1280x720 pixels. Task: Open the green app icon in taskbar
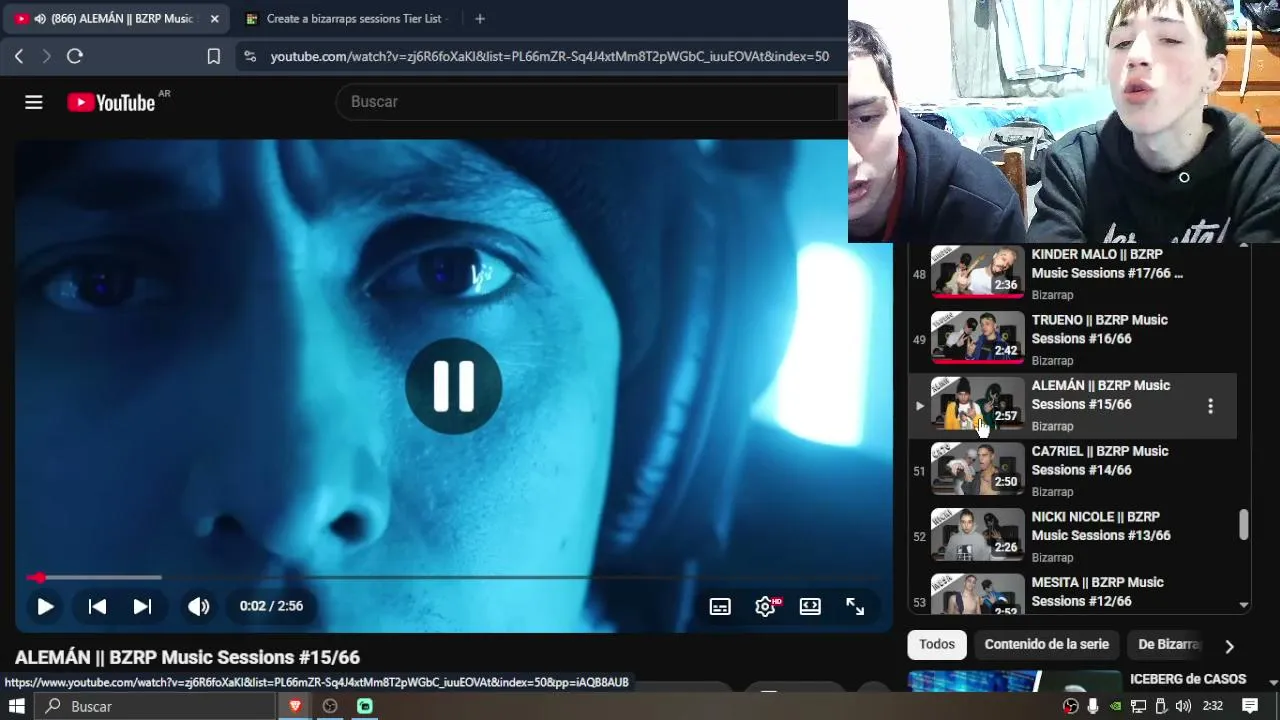pos(365,706)
